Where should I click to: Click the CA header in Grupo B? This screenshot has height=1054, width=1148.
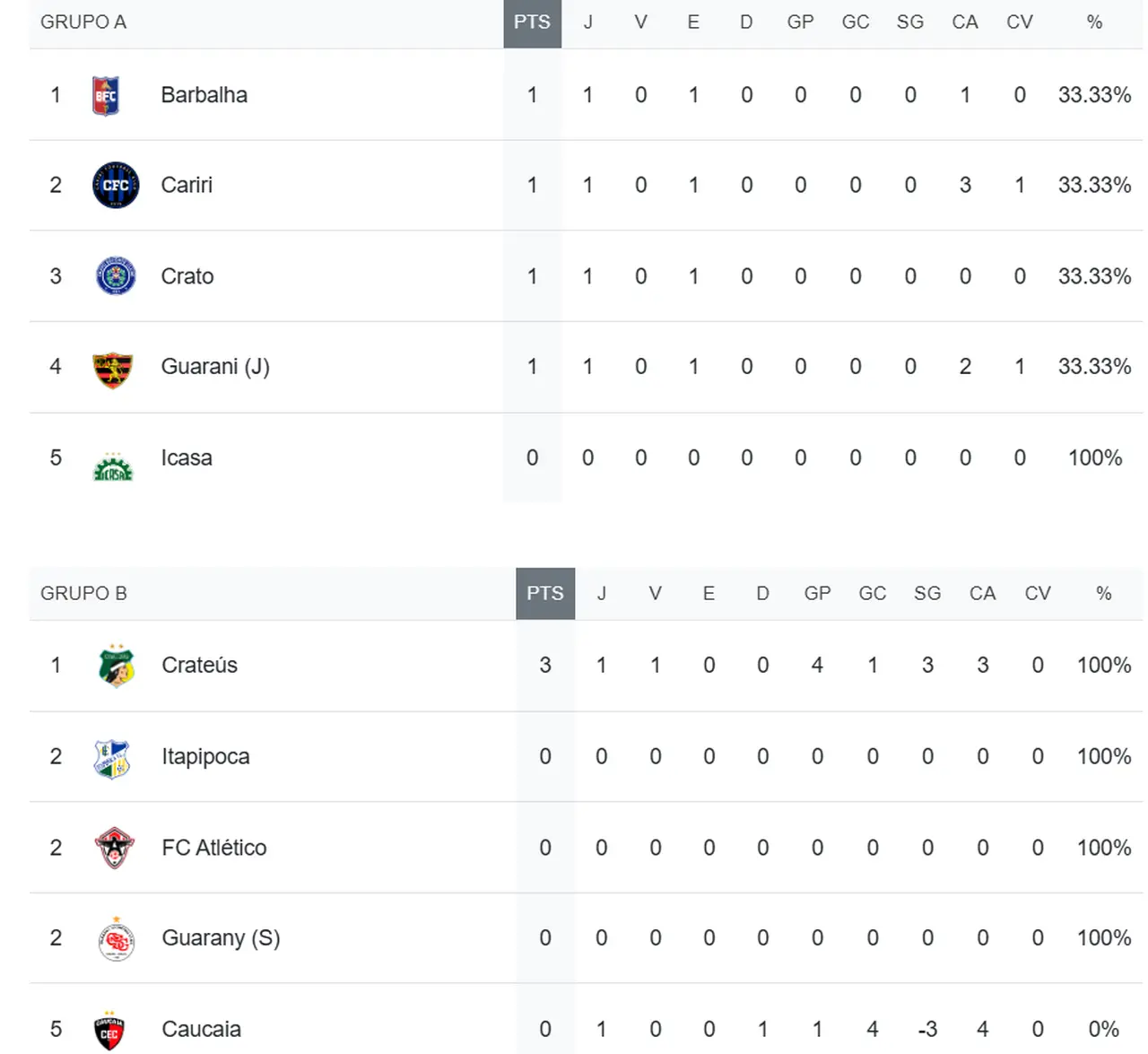click(982, 594)
